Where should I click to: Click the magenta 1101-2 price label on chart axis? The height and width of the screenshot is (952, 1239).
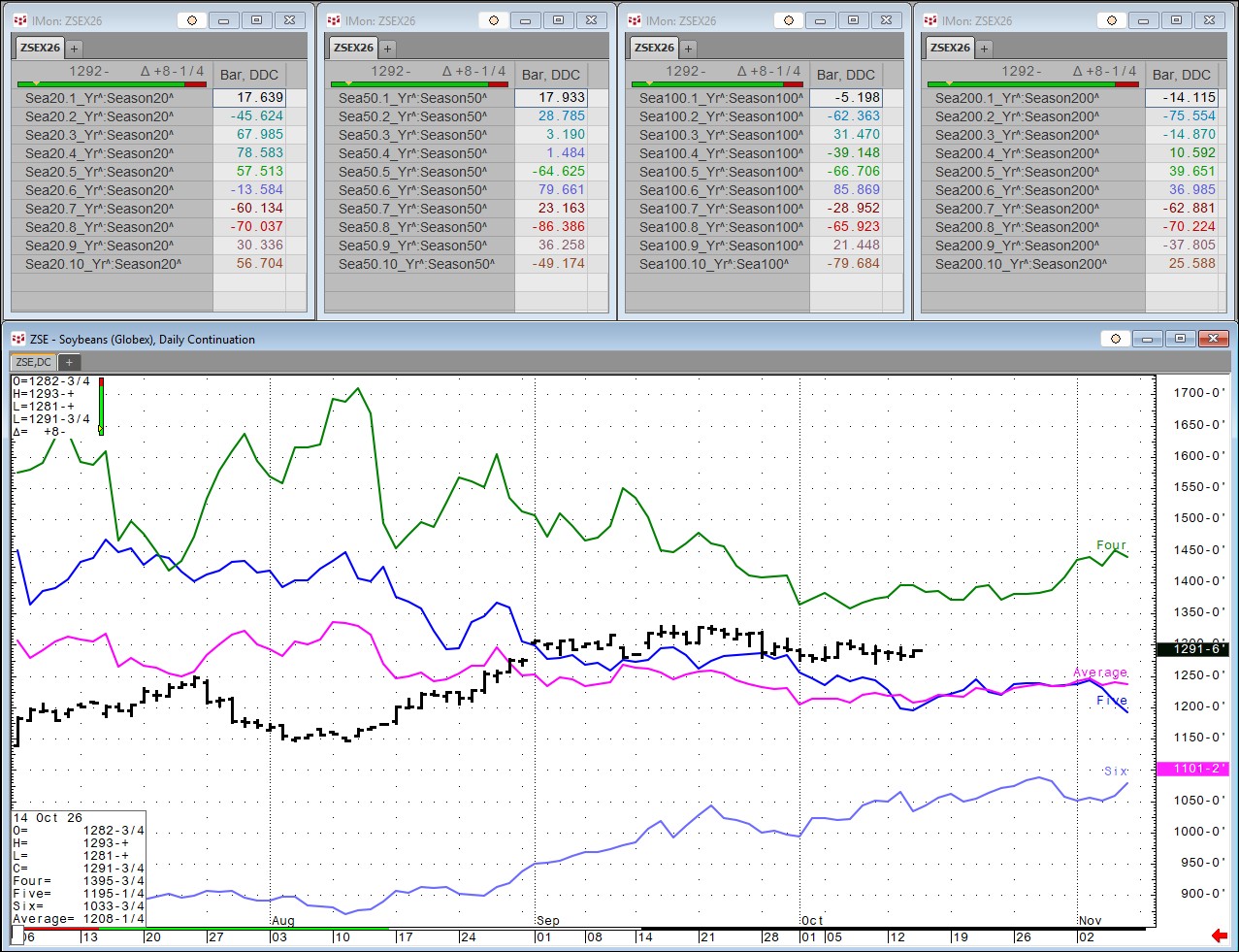[x=1193, y=769]
